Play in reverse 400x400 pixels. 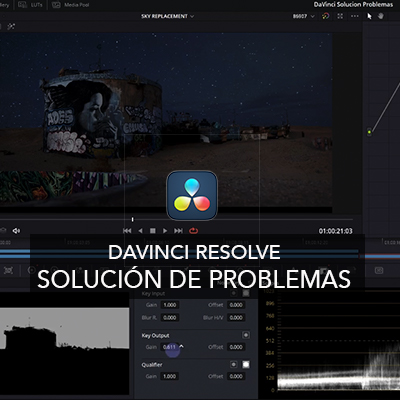click(140, 231)
